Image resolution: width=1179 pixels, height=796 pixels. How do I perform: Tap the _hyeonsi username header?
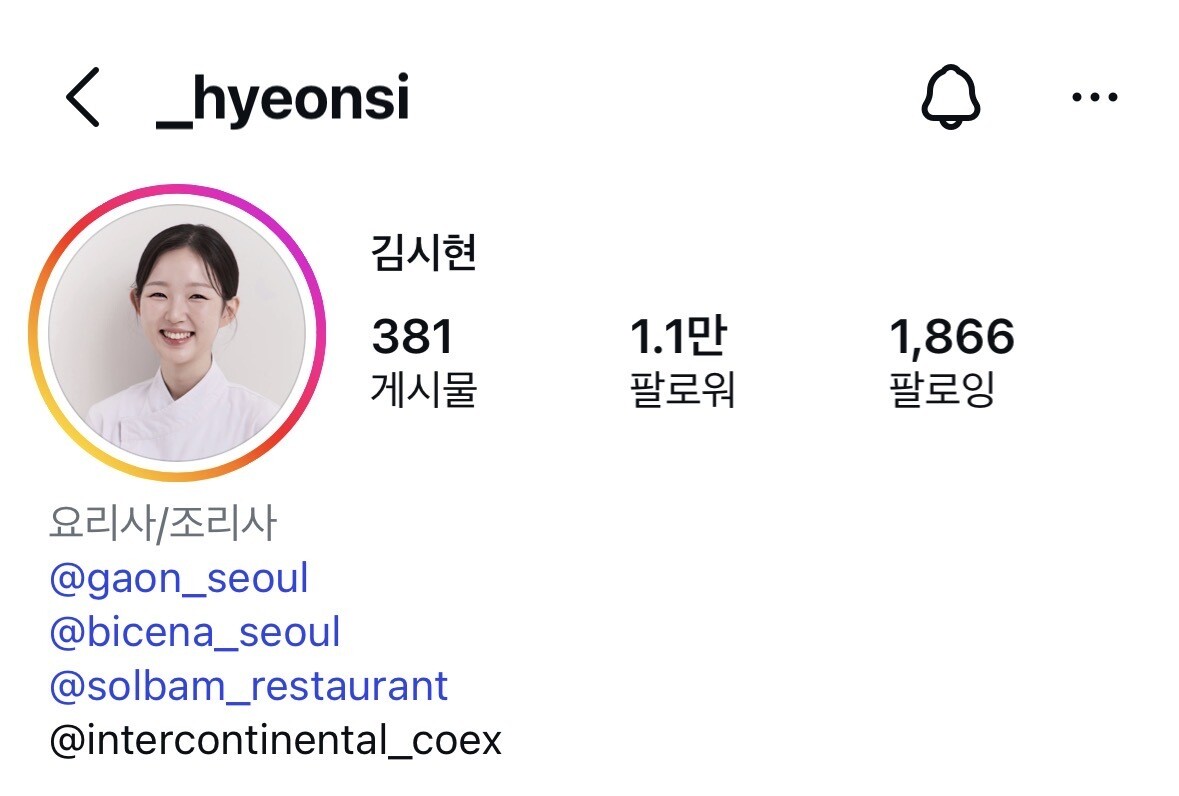click(x=283, y=100)
